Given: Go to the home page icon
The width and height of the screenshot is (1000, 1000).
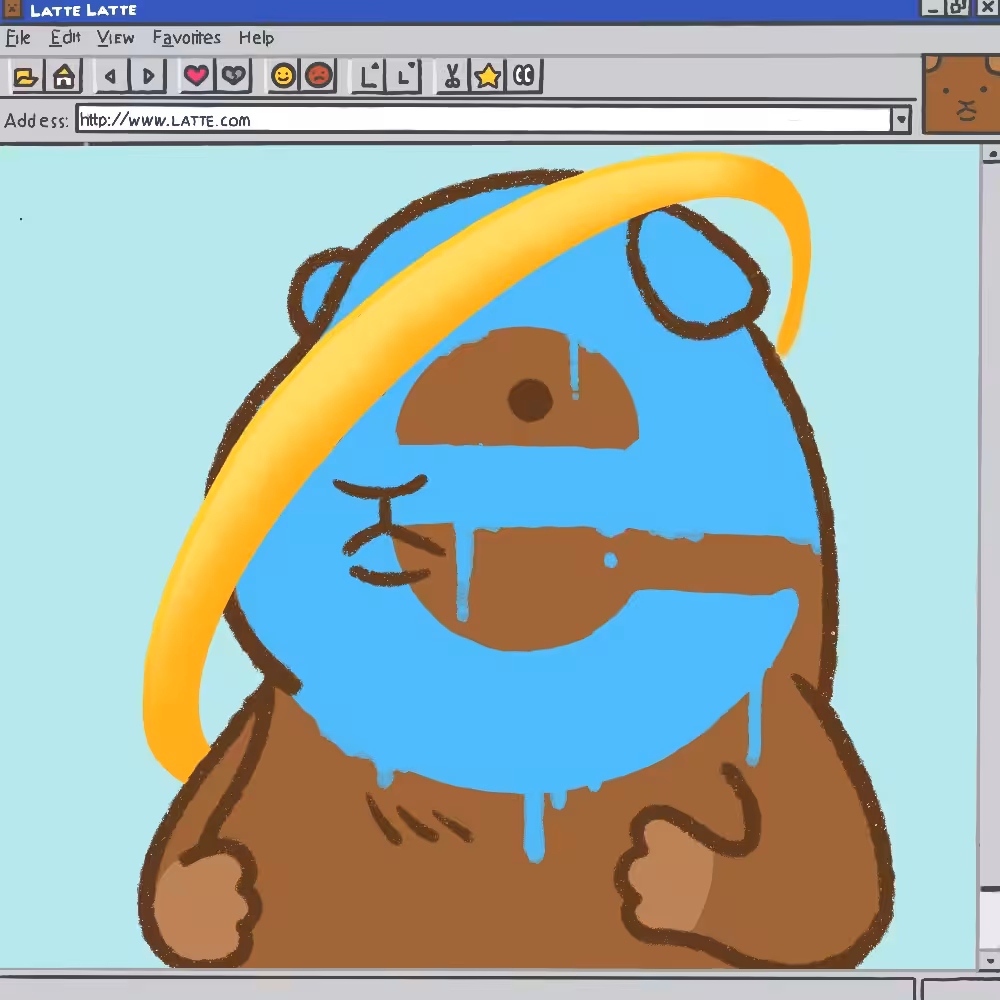Looking at the screenshot, I should 64,77.
